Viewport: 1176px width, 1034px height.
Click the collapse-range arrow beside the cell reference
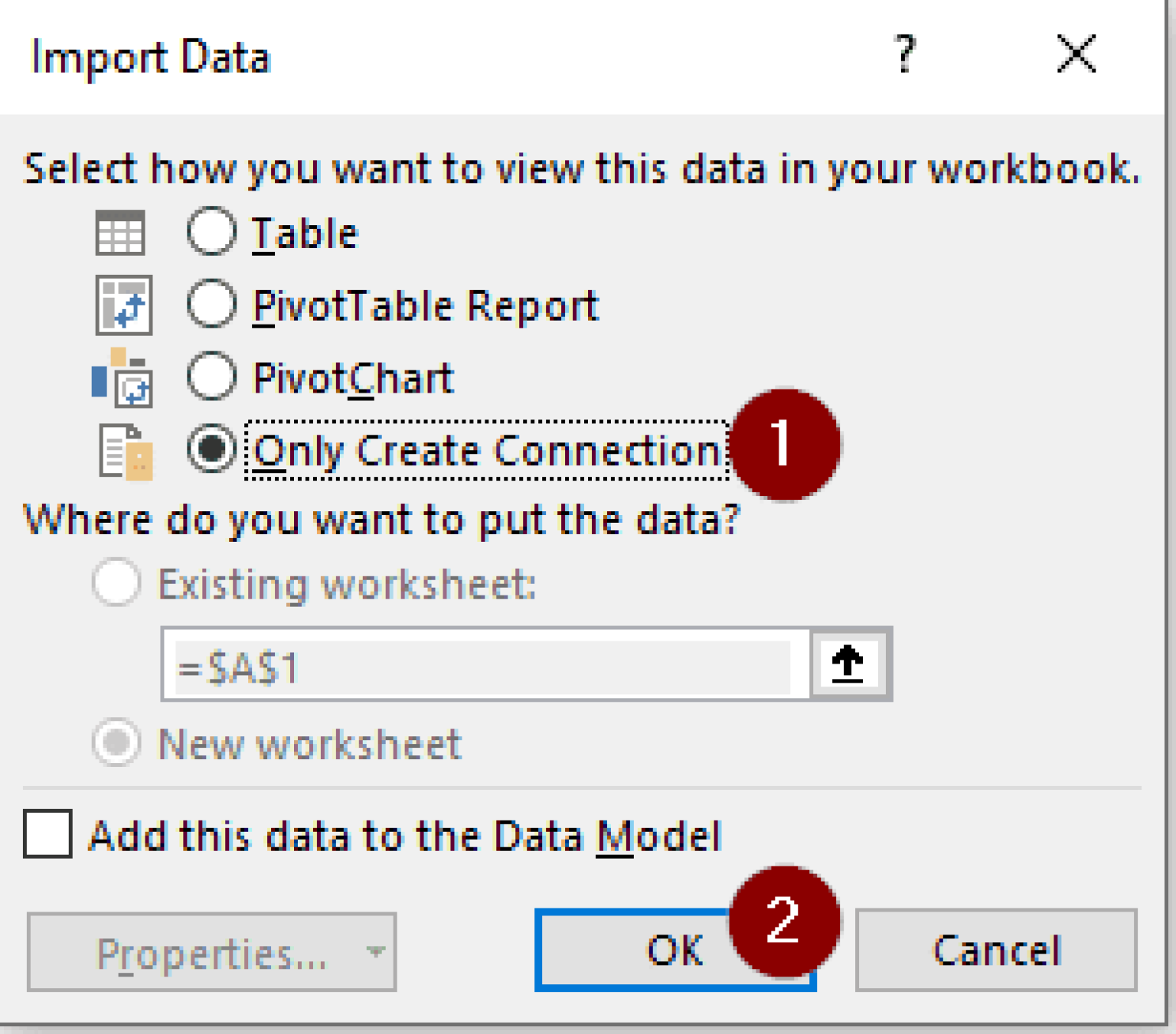pyautogui.click(x=848, y=663)
